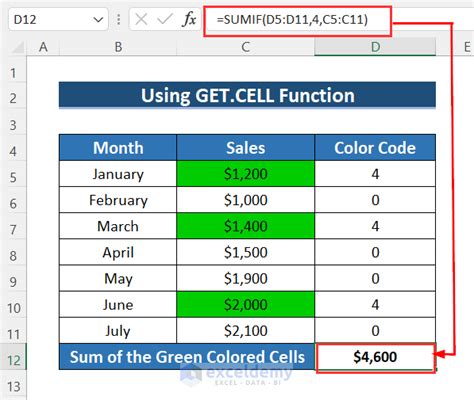The height and width of the screenshot is (400, 474).
Task: Click the 'Using GET.CELL Function' title cell
Action: coord(247,95)
